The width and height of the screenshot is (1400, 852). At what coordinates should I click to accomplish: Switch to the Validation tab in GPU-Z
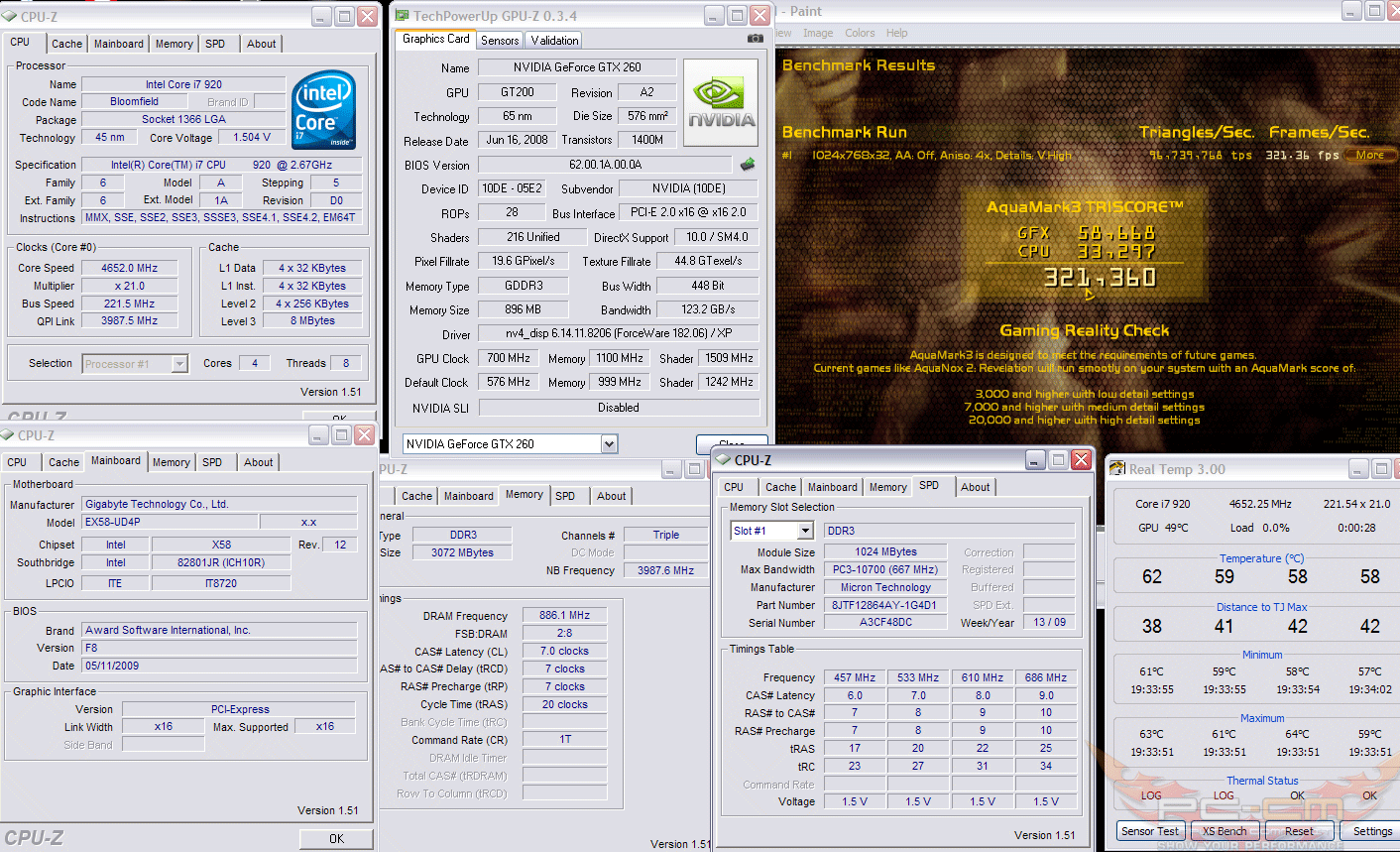tap(554, 41)
